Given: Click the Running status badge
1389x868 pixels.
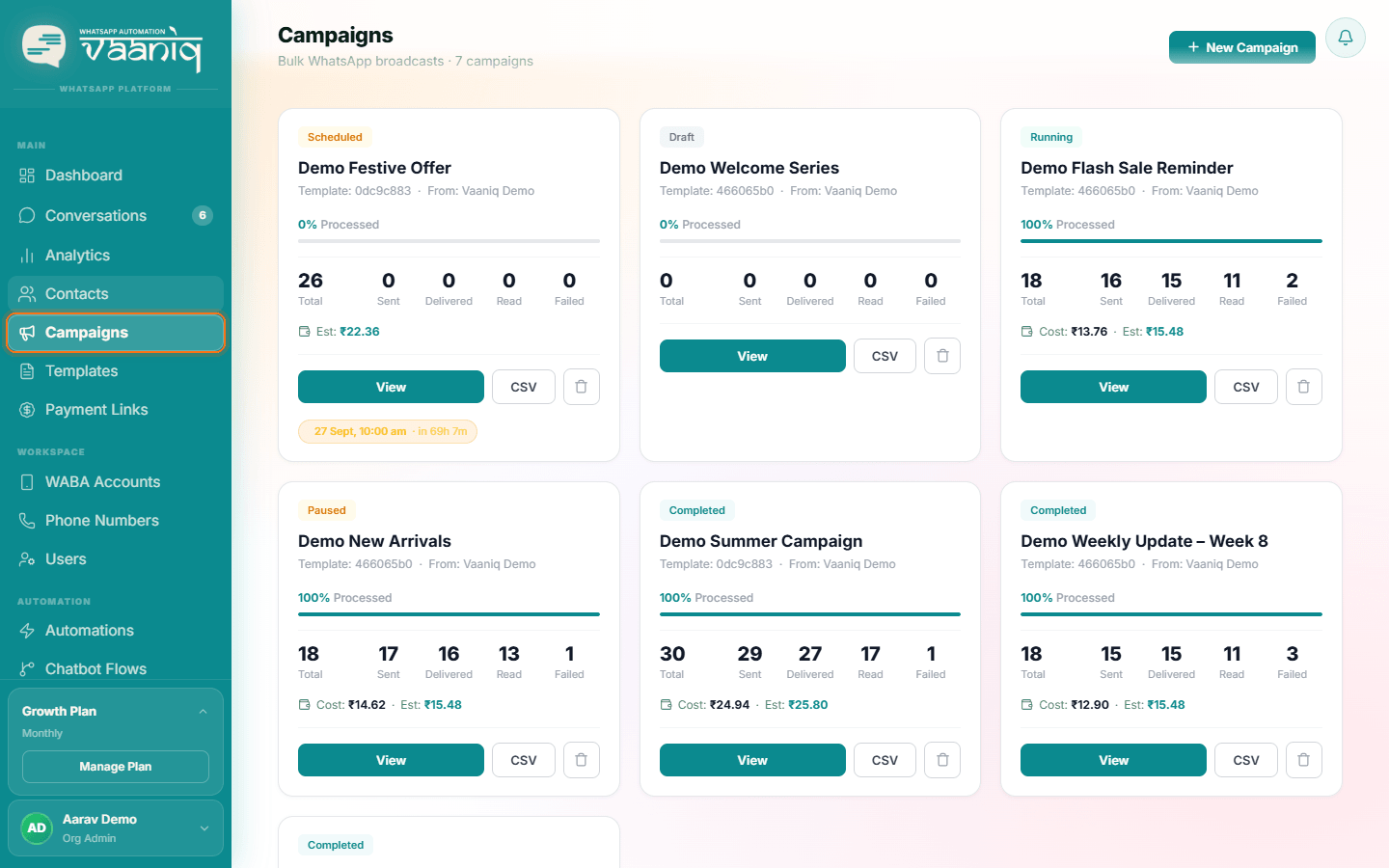Looking at the screenshot, I should tap(1051, 137).
